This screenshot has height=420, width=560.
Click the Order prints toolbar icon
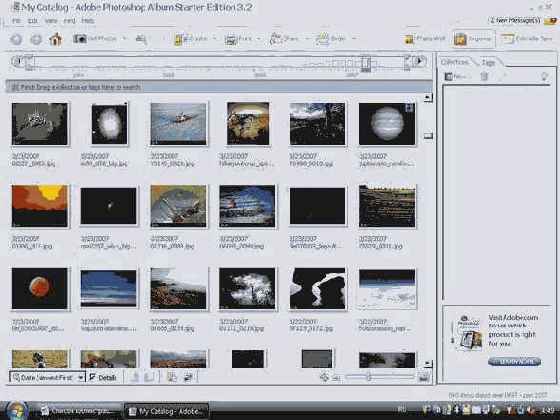[x=322, y=39]
